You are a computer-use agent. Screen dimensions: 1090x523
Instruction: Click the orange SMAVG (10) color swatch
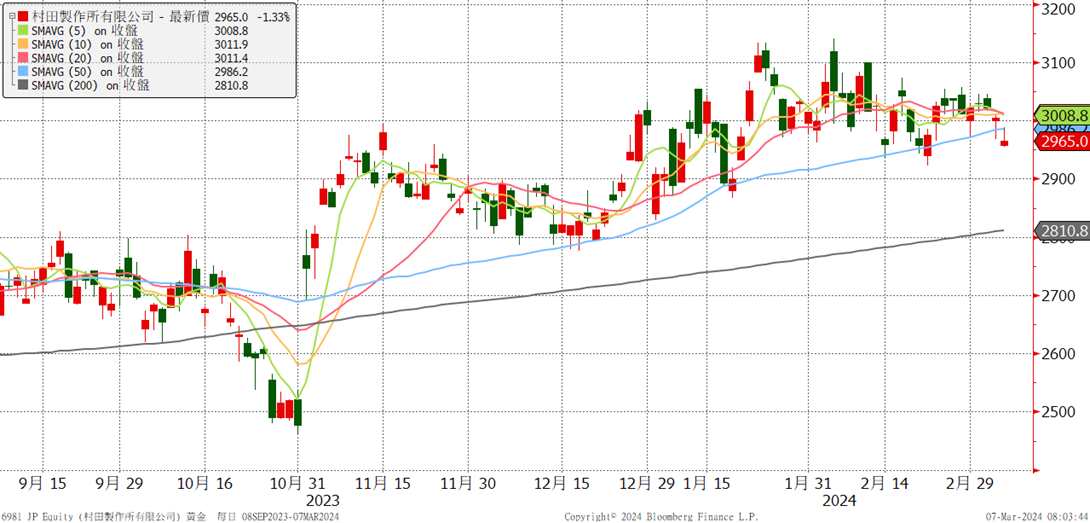click(24, 45)
